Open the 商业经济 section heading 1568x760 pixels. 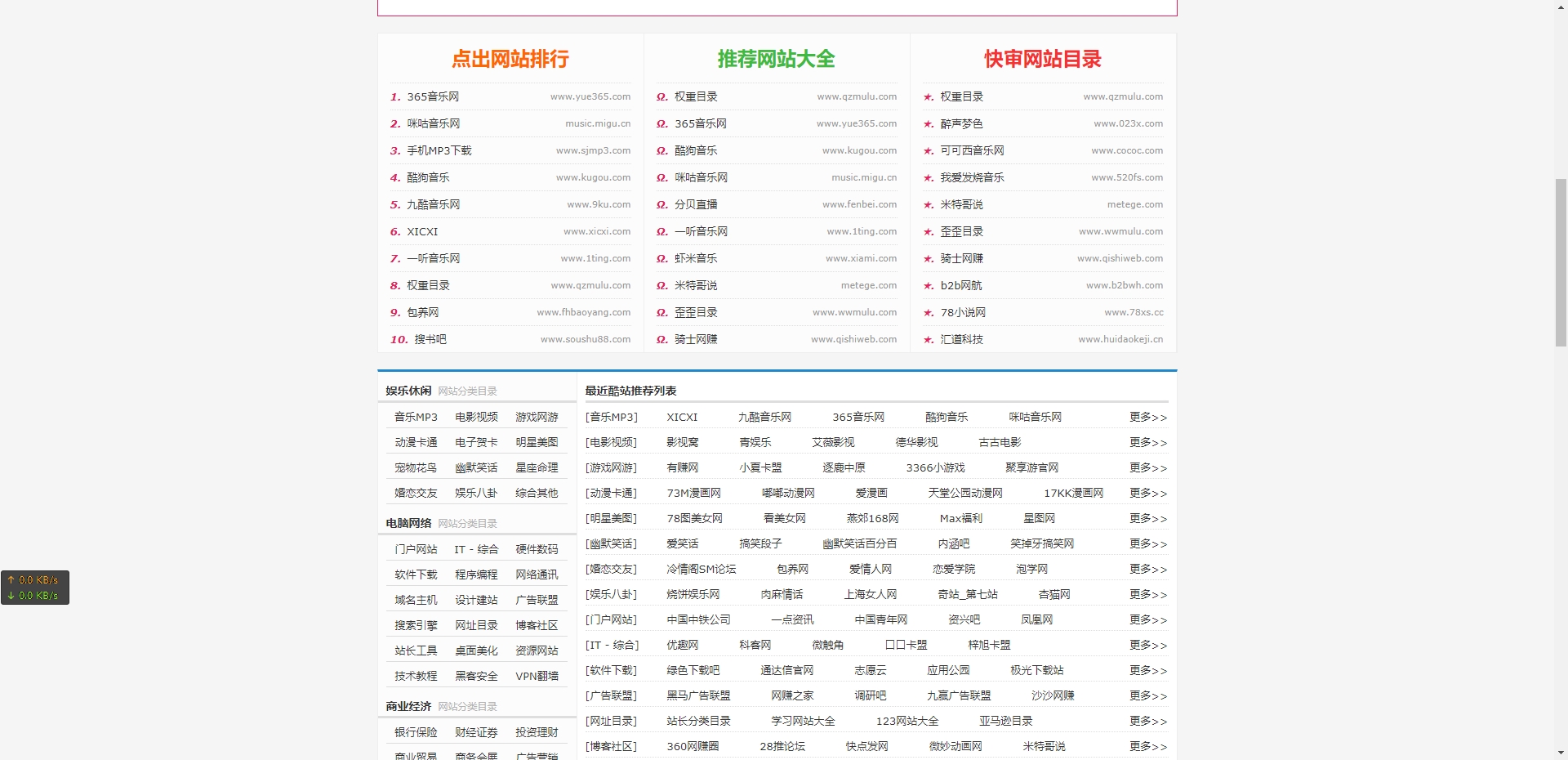pyautogui.click(x=408, y=706)
